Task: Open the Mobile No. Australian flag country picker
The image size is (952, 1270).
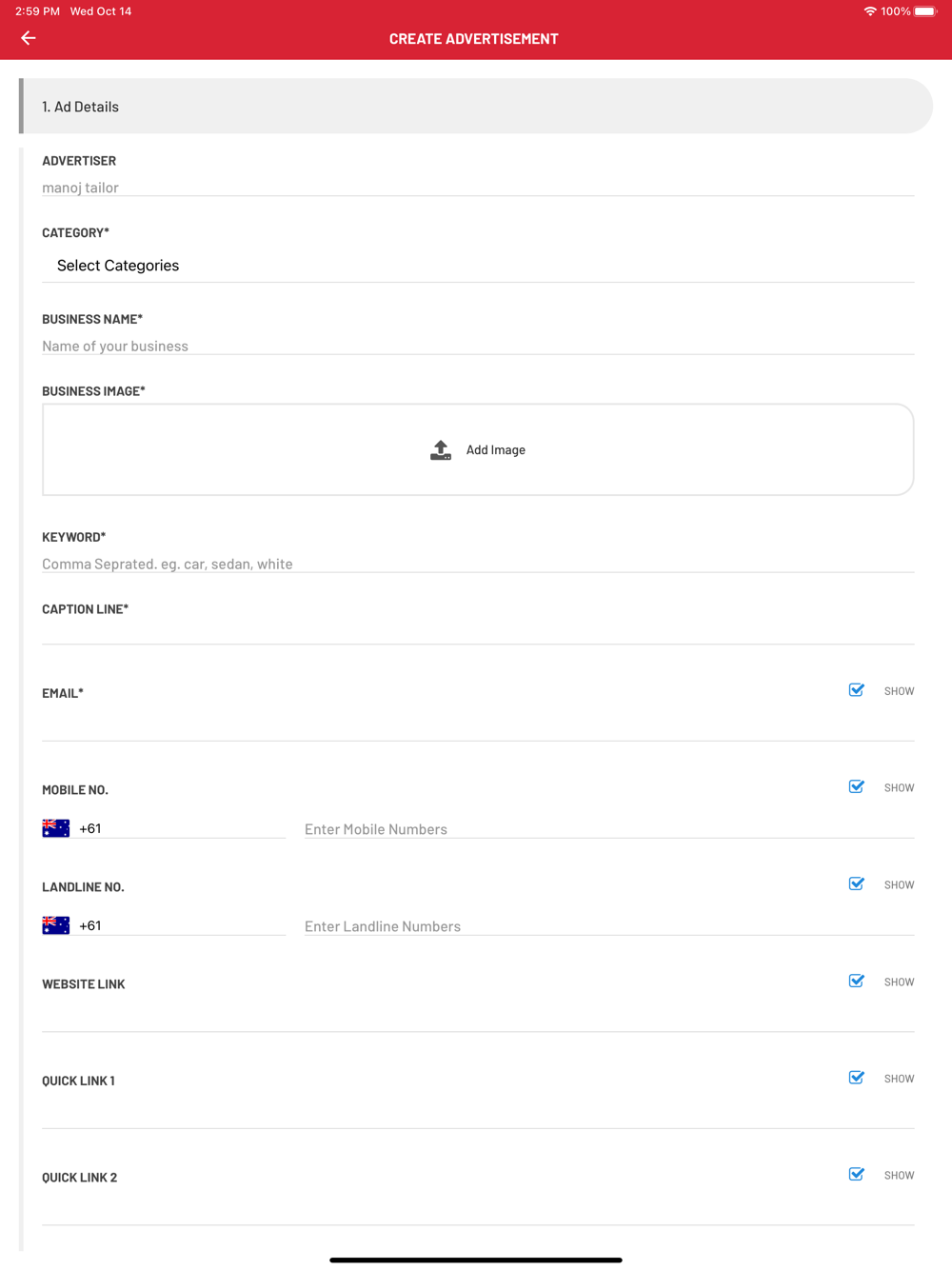Action: pos(56,828)
